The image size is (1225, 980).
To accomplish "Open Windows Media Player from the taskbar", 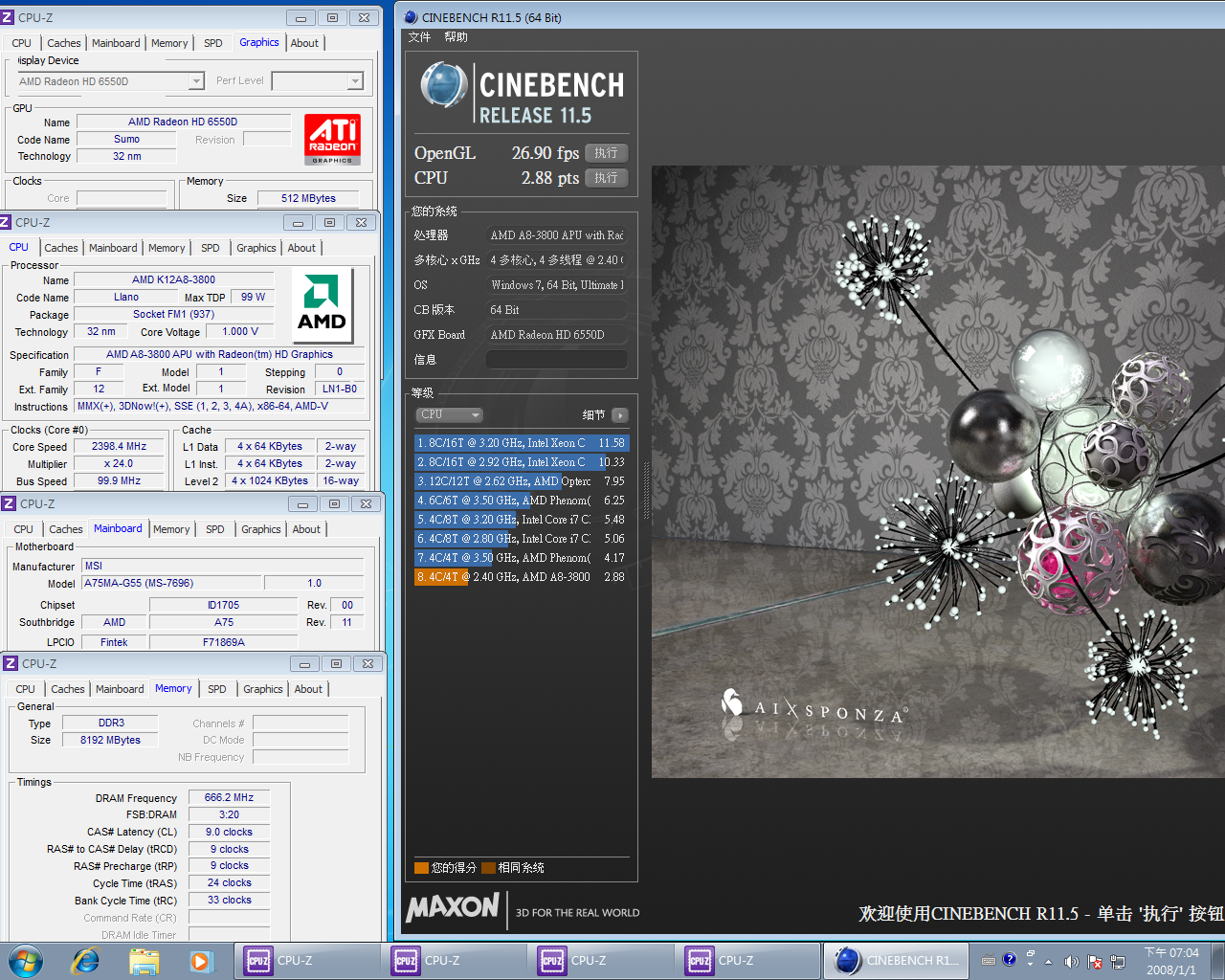I will (x=200, y=961).
